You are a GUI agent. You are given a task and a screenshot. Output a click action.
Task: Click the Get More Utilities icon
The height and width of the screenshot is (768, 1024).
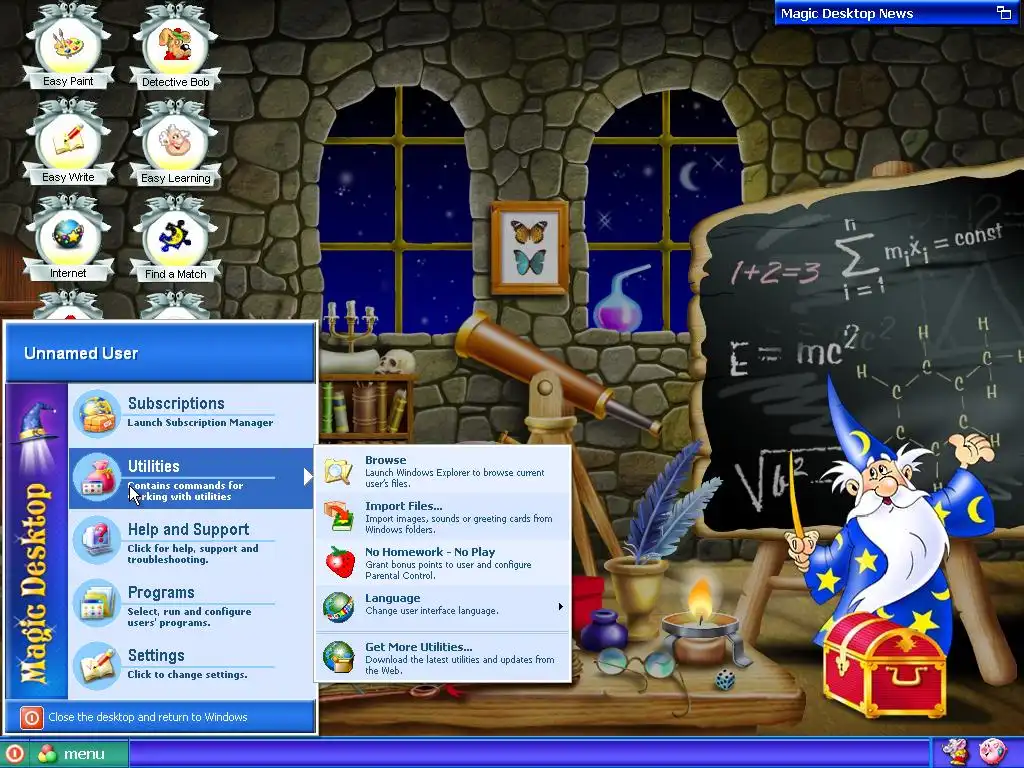(338, 657)
